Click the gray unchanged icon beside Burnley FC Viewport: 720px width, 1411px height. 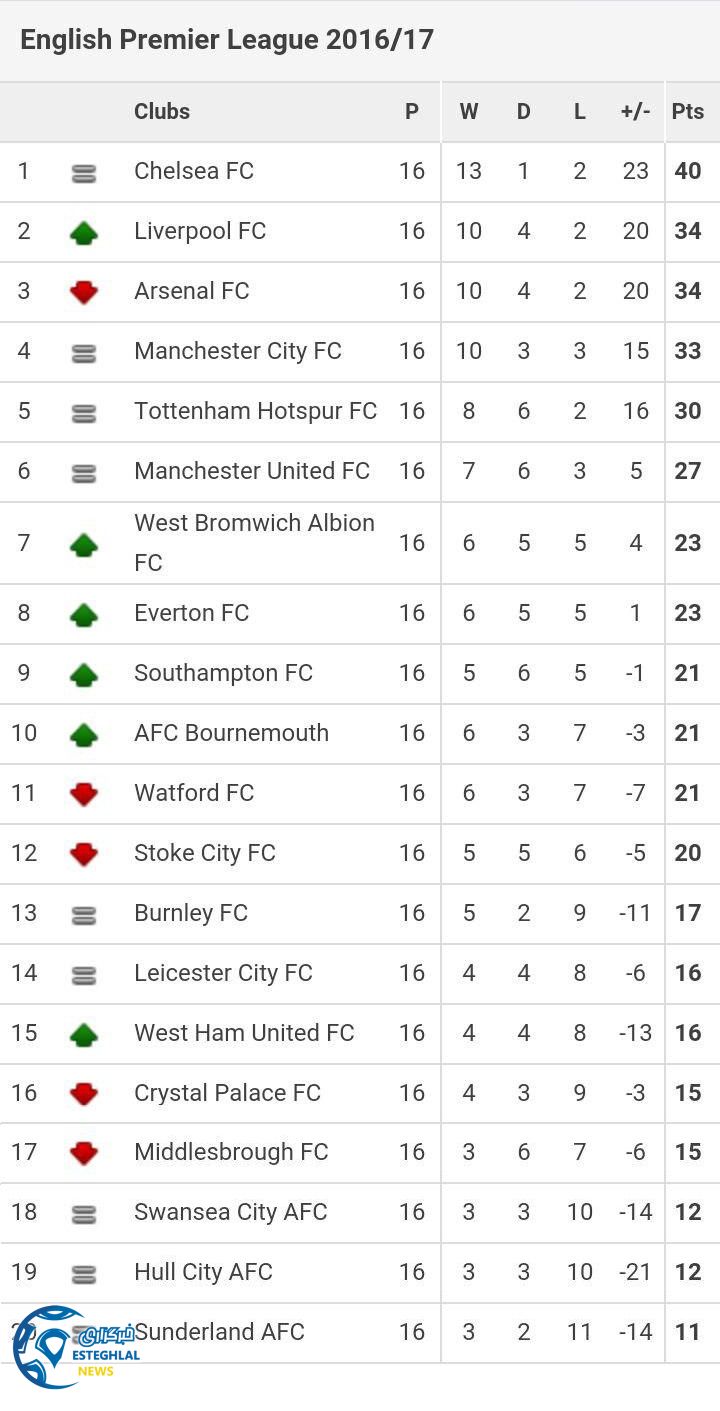pyautogui.click(x=84, y=914)
